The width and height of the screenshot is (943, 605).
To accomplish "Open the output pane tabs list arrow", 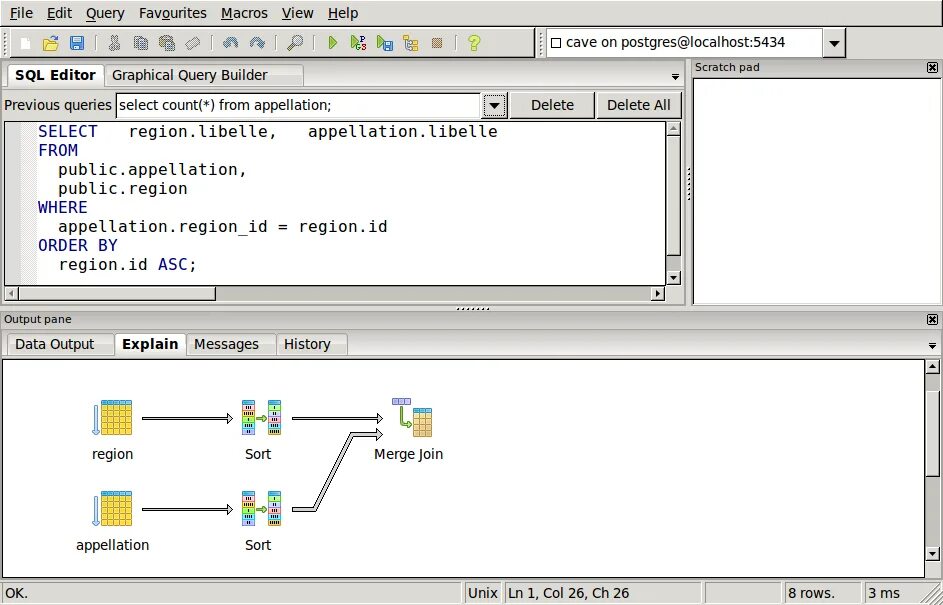I will (x=932, y=346).
